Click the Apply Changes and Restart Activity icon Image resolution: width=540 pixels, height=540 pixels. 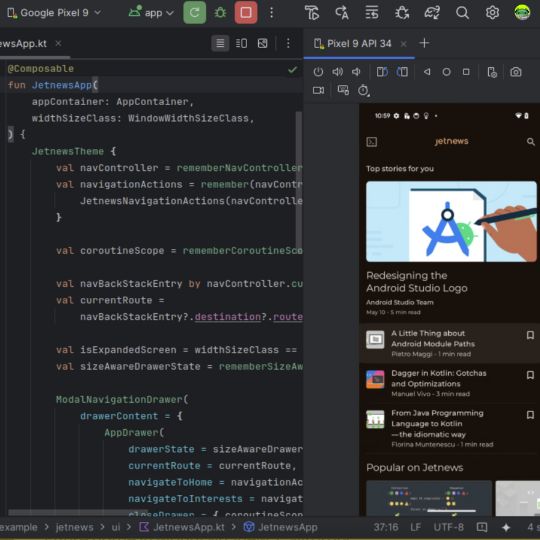tap(312, 13)
